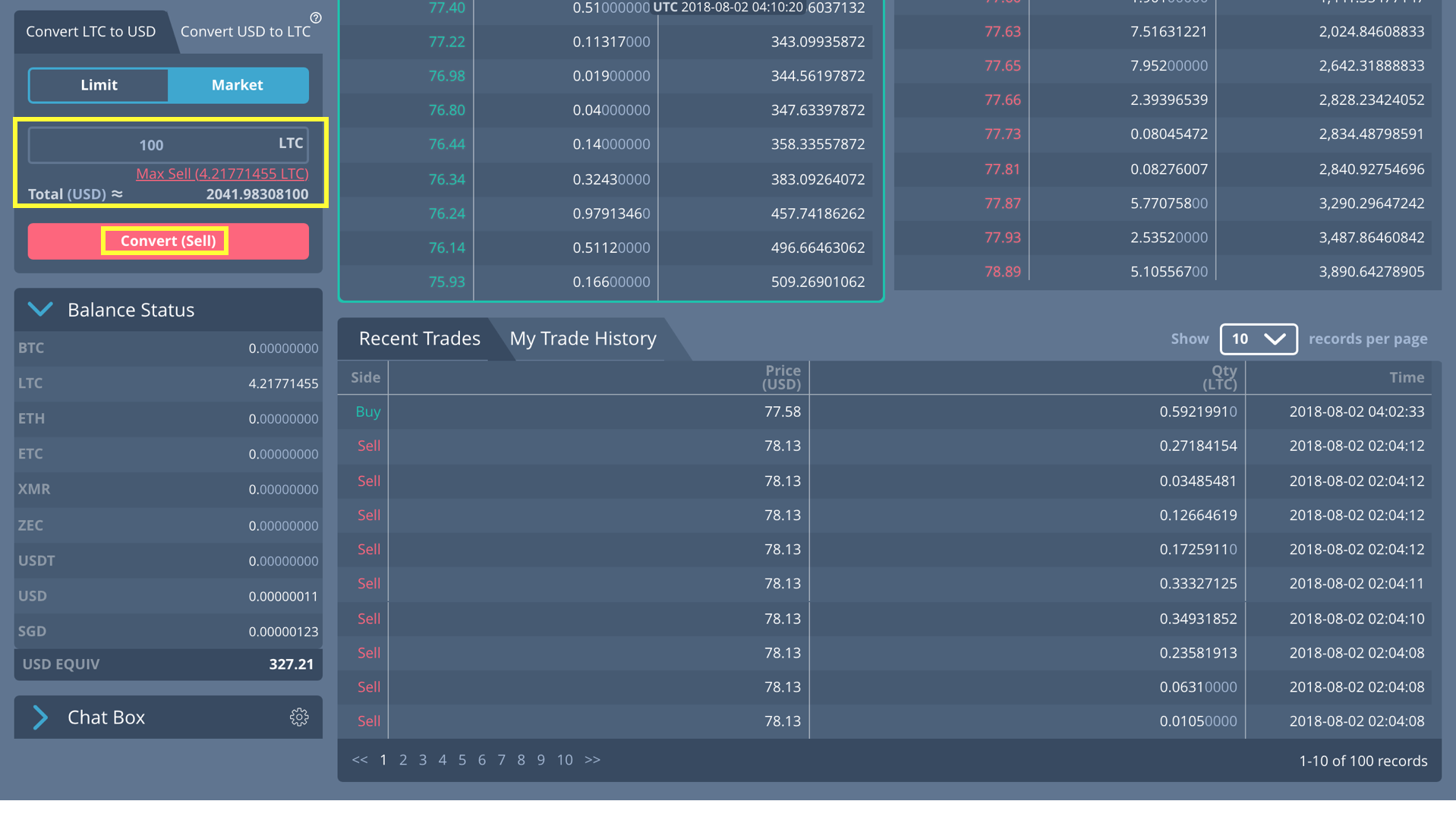Select the Limit order type
This screenshot has height=820, width=1456.
tap(99, 85)
